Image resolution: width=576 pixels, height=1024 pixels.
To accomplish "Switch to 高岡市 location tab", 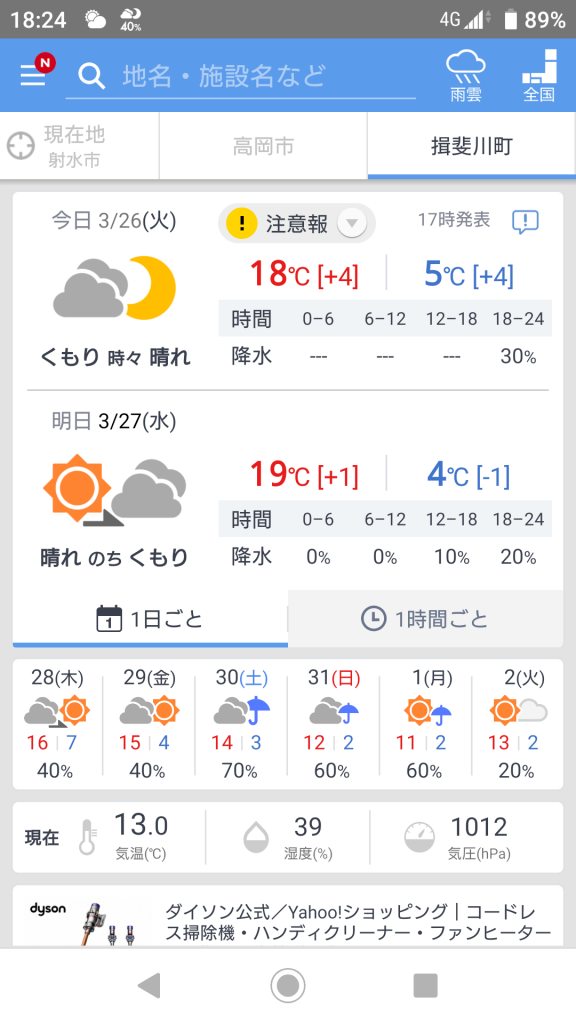I will [x=263, y=146].
